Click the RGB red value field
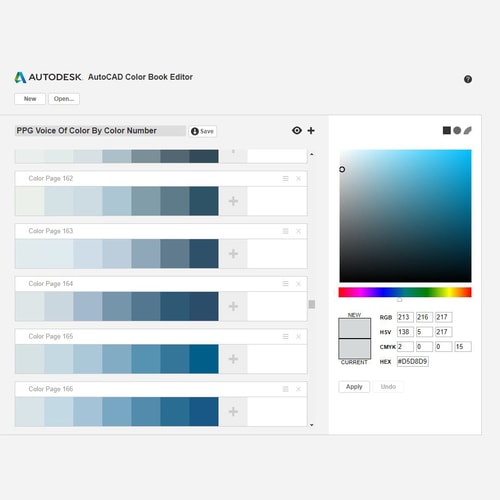 405,317
